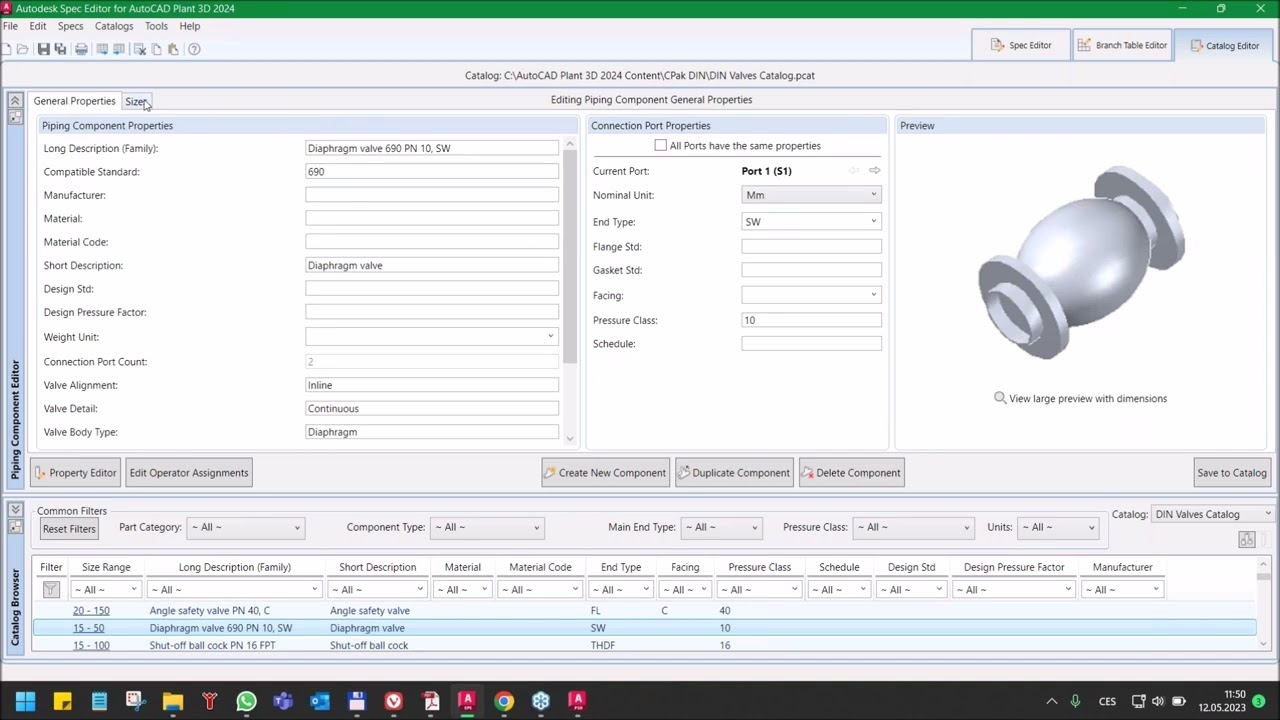Switch to the Sizes tab
This screenshot has height=720, width=1280.
click(x=136, y=101)
